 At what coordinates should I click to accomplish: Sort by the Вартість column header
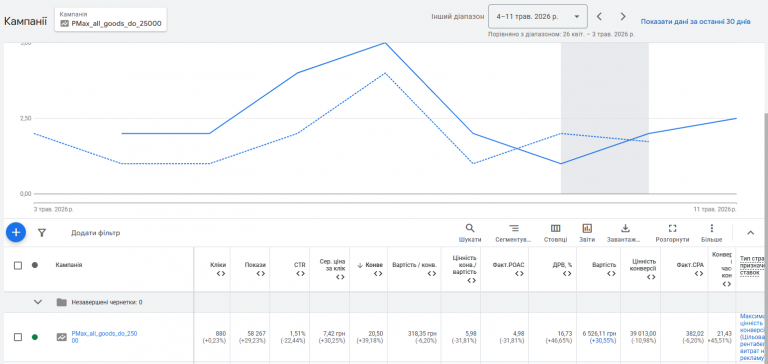pos(603,265)
